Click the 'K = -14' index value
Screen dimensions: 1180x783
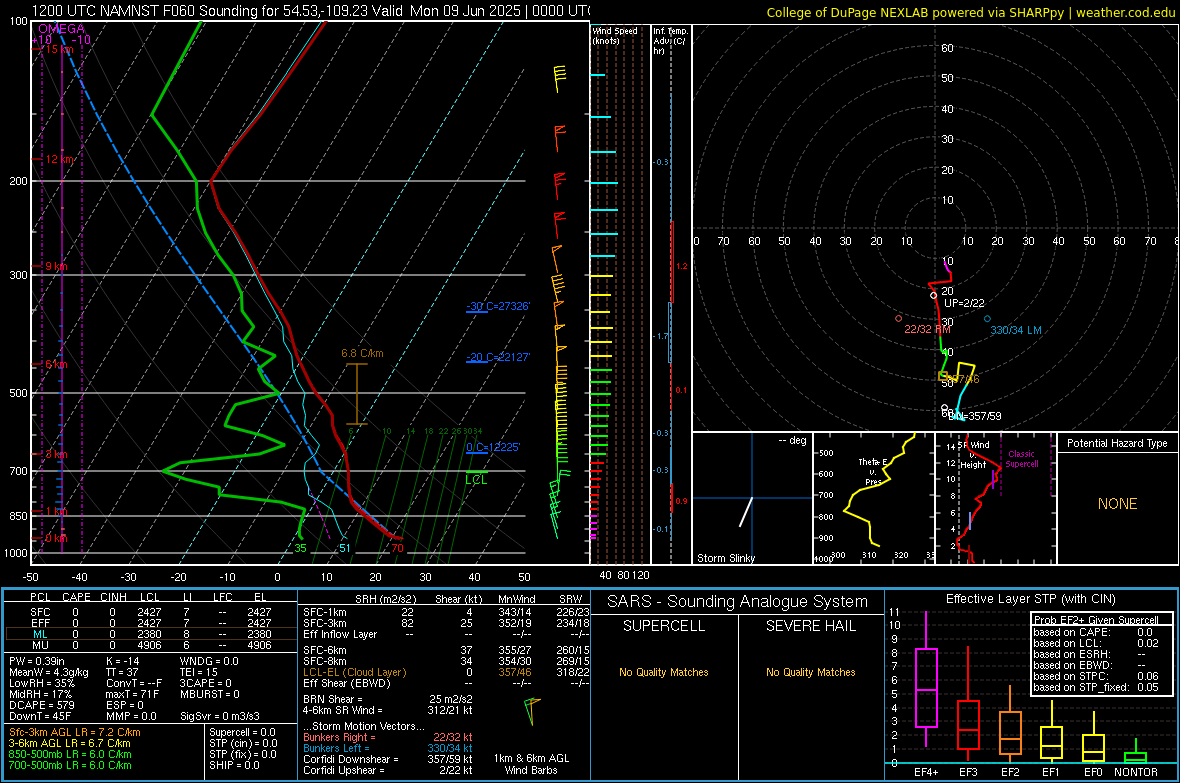pos(123,661)
